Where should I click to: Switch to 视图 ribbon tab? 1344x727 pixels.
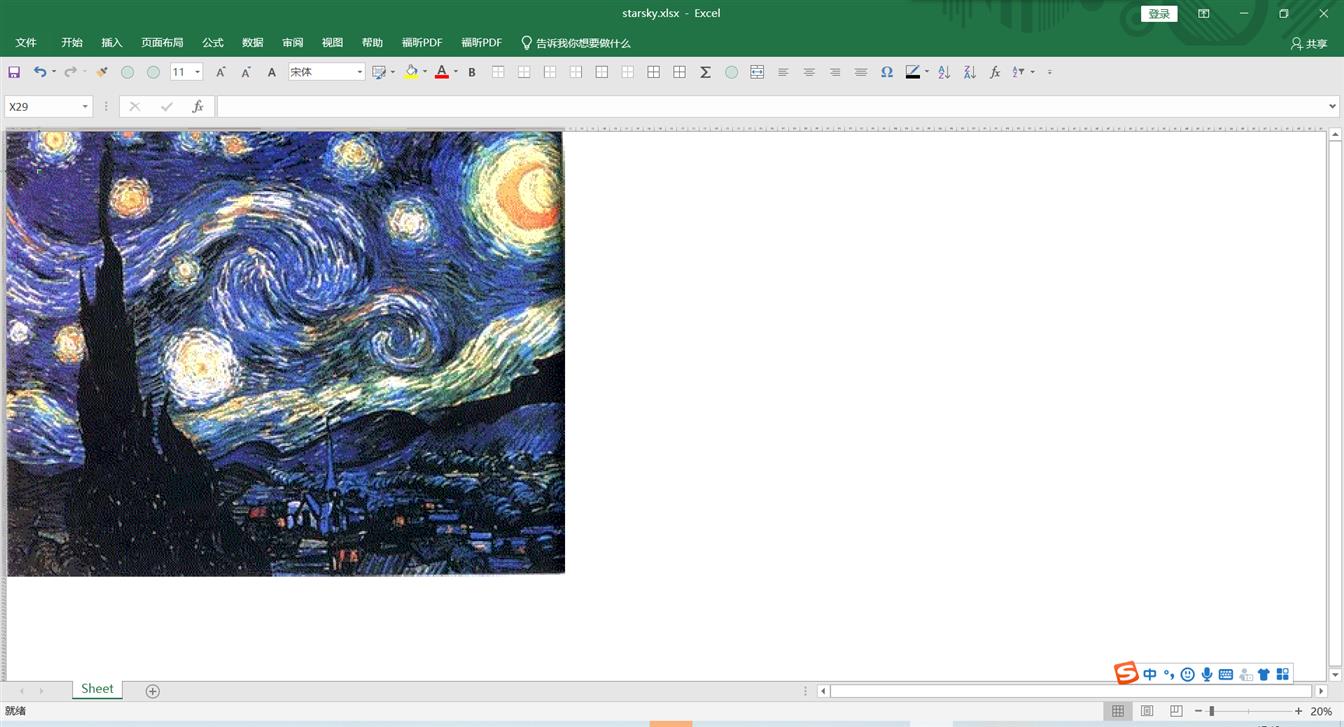tap(333, 43)
